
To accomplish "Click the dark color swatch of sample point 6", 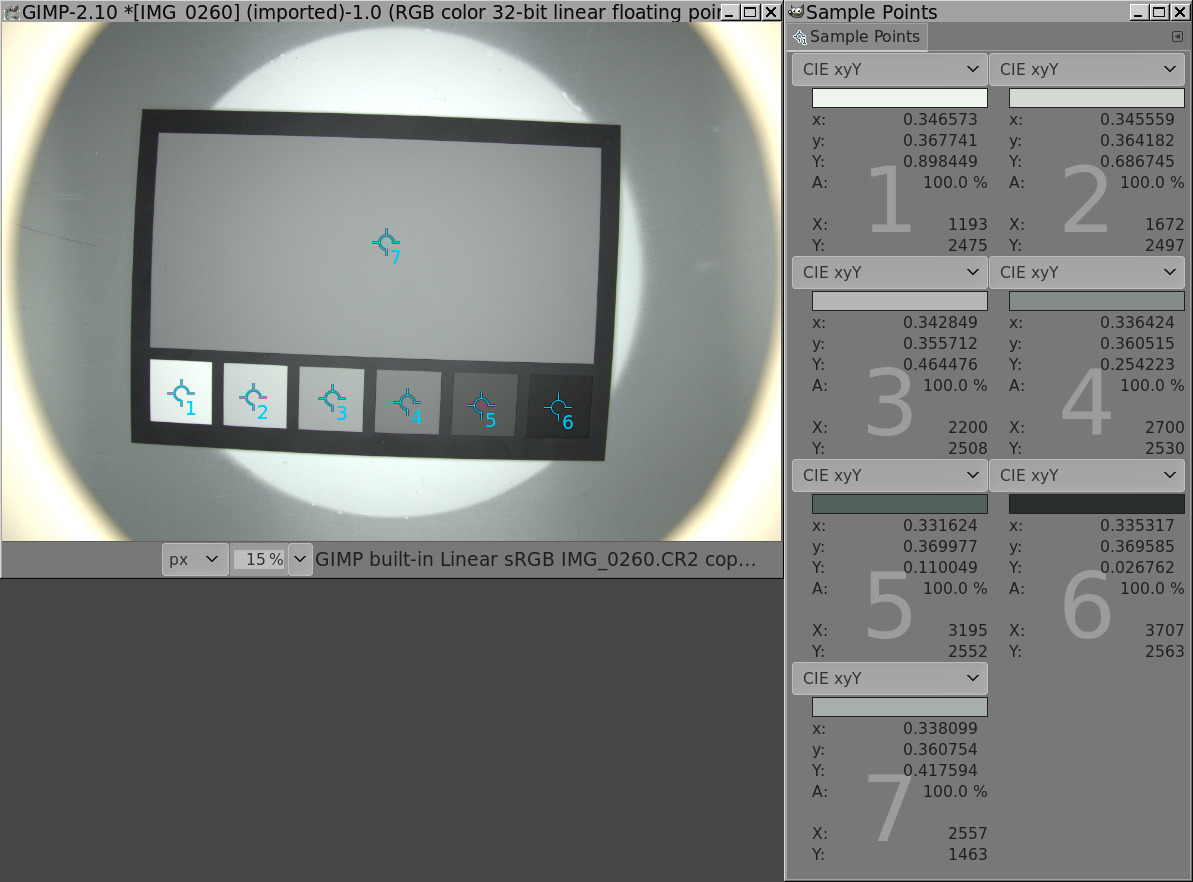I will point(1096,504).
